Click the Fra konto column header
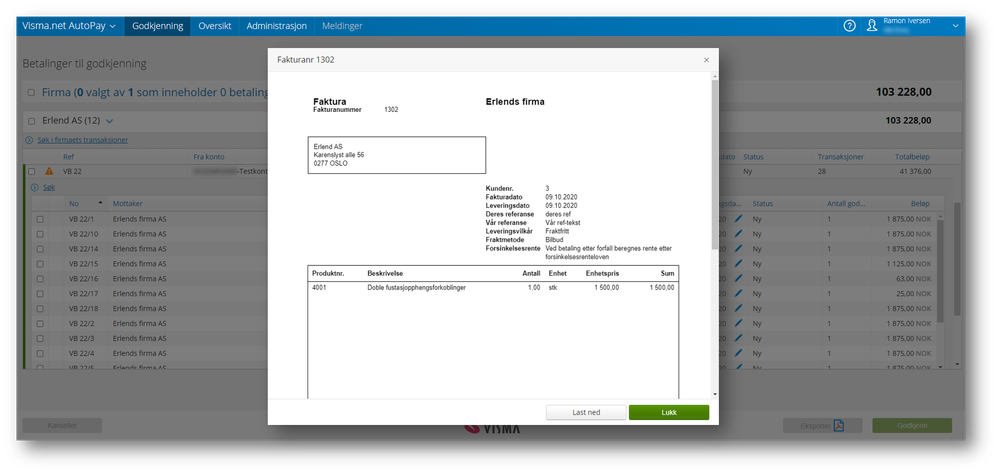The width and height of the screenshot is (999, 474). 209,157
